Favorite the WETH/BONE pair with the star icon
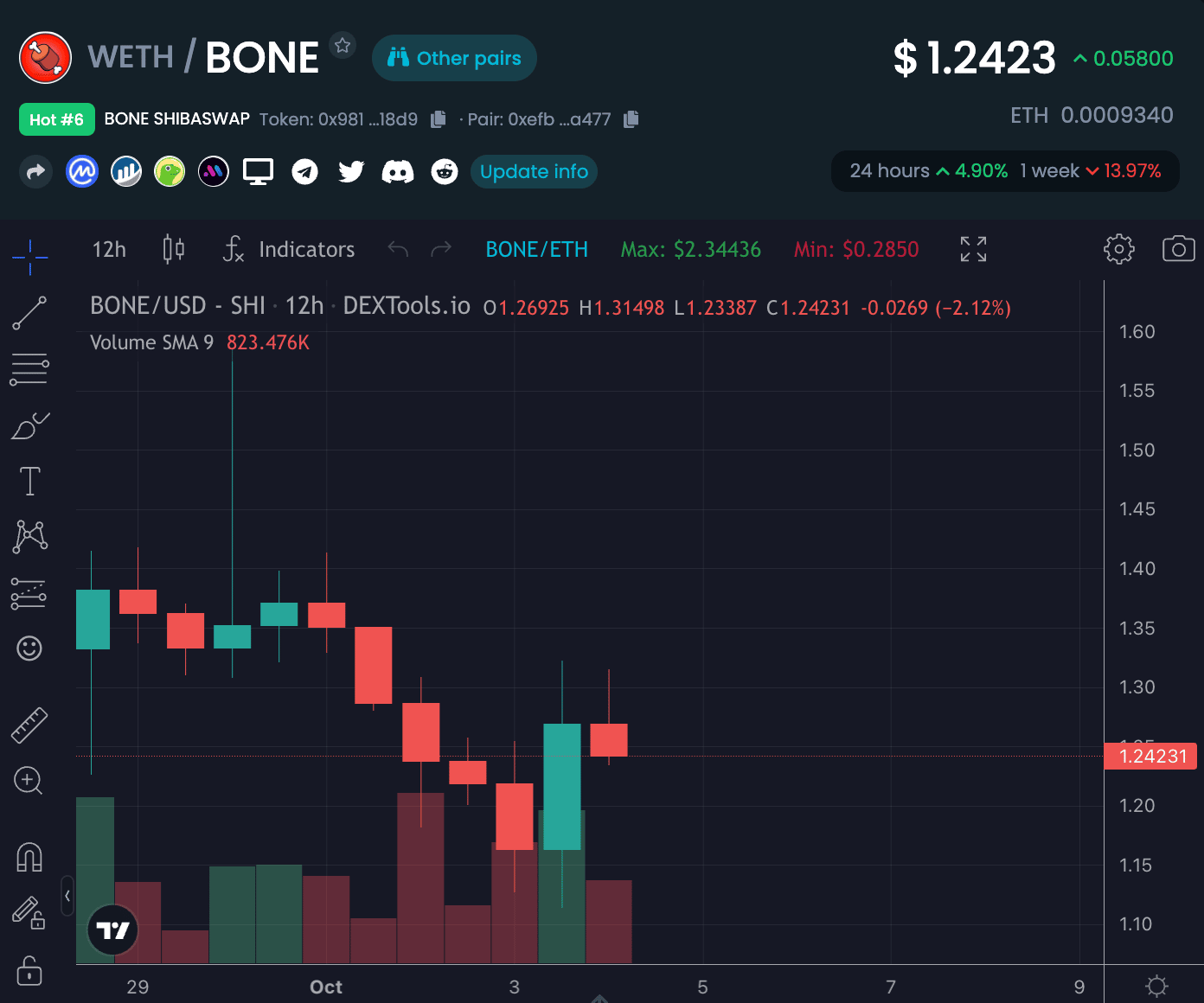Image resolution: width=1204 pixels, height=1003 pixels. tap(343, 46)
